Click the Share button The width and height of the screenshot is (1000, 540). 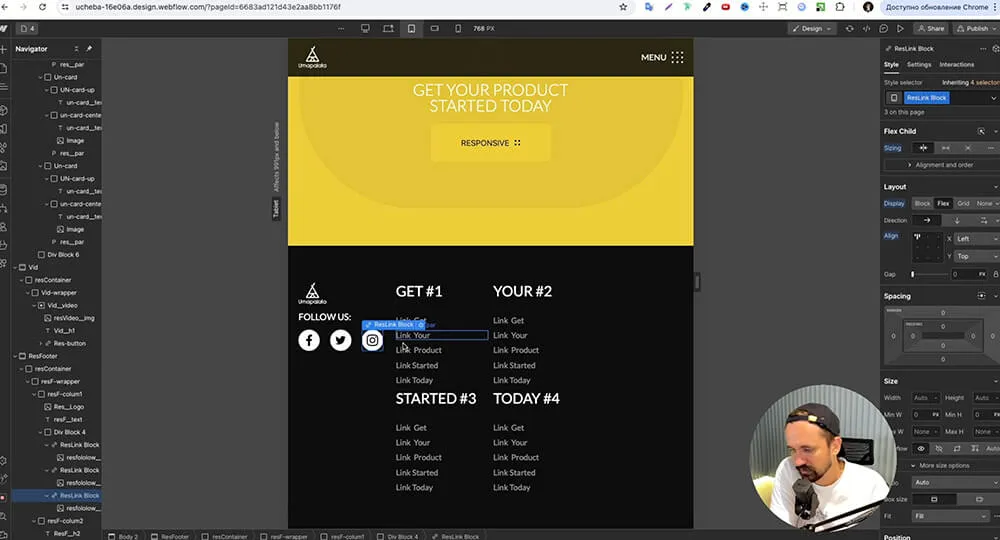pyautogui.click(x=931, y=29)
